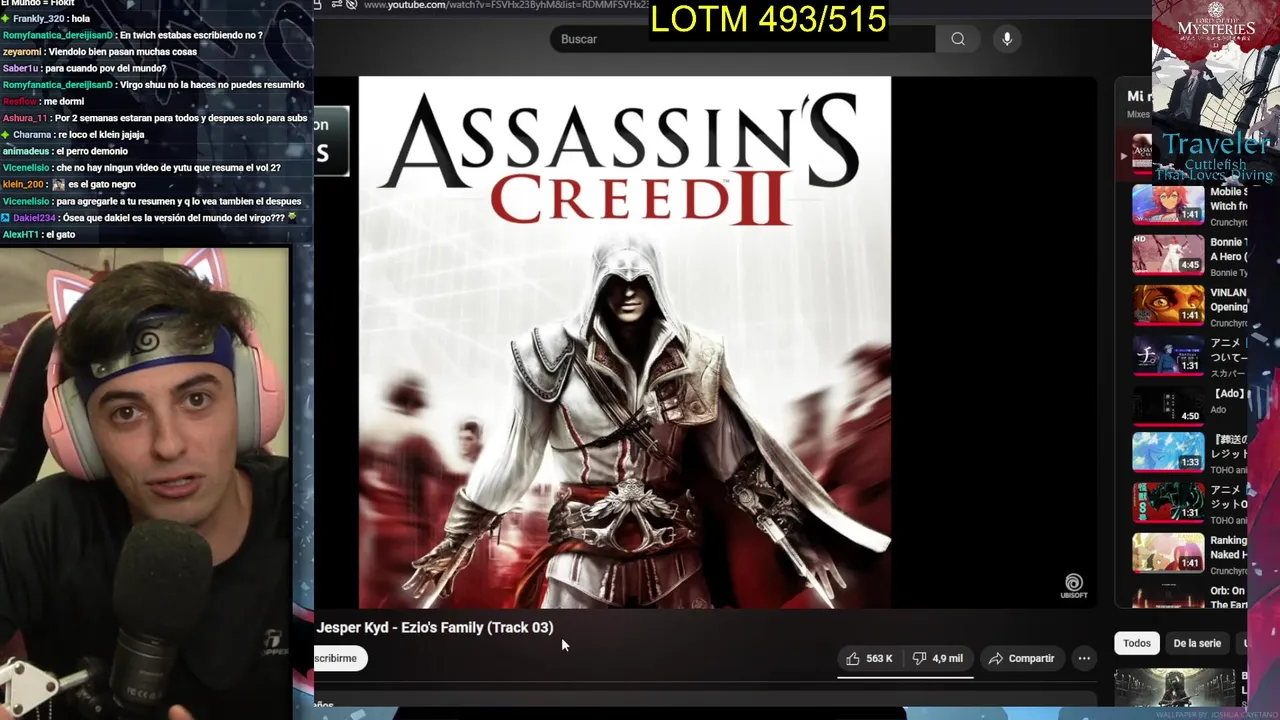Open the Ranking Naked video thumbnail
Viewport: 1280px width, 720px height.
point(1168,552)
